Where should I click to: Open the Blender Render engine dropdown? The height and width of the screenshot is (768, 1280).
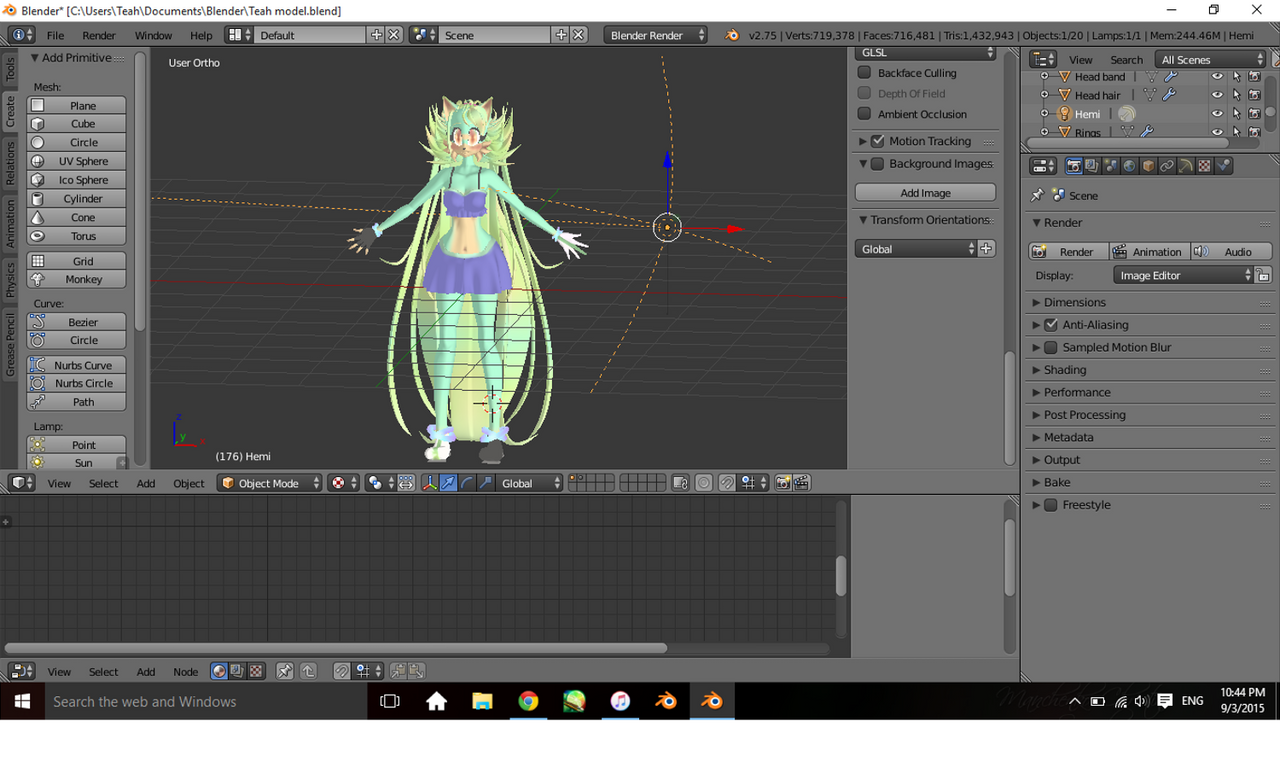tap(655, 35)
